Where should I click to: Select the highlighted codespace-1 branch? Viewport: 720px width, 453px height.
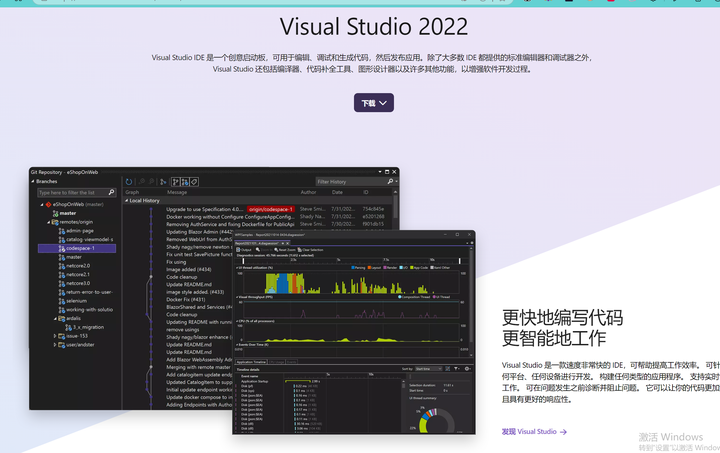[x=77, y=248]
